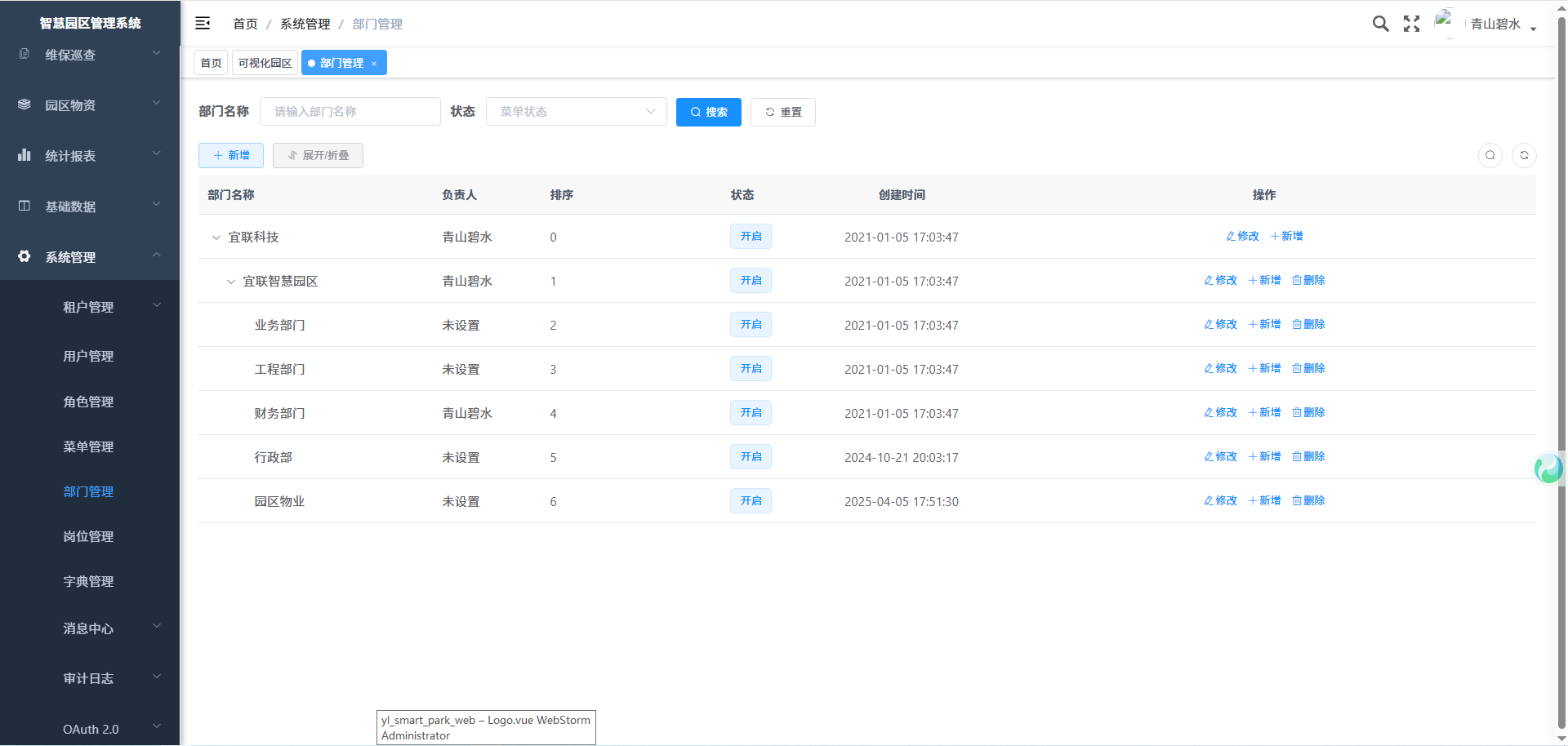This screenshot has height=746, width=1568.
Task: Click 开启 status tag of 园区物业
Action: (x=751, y=501)
